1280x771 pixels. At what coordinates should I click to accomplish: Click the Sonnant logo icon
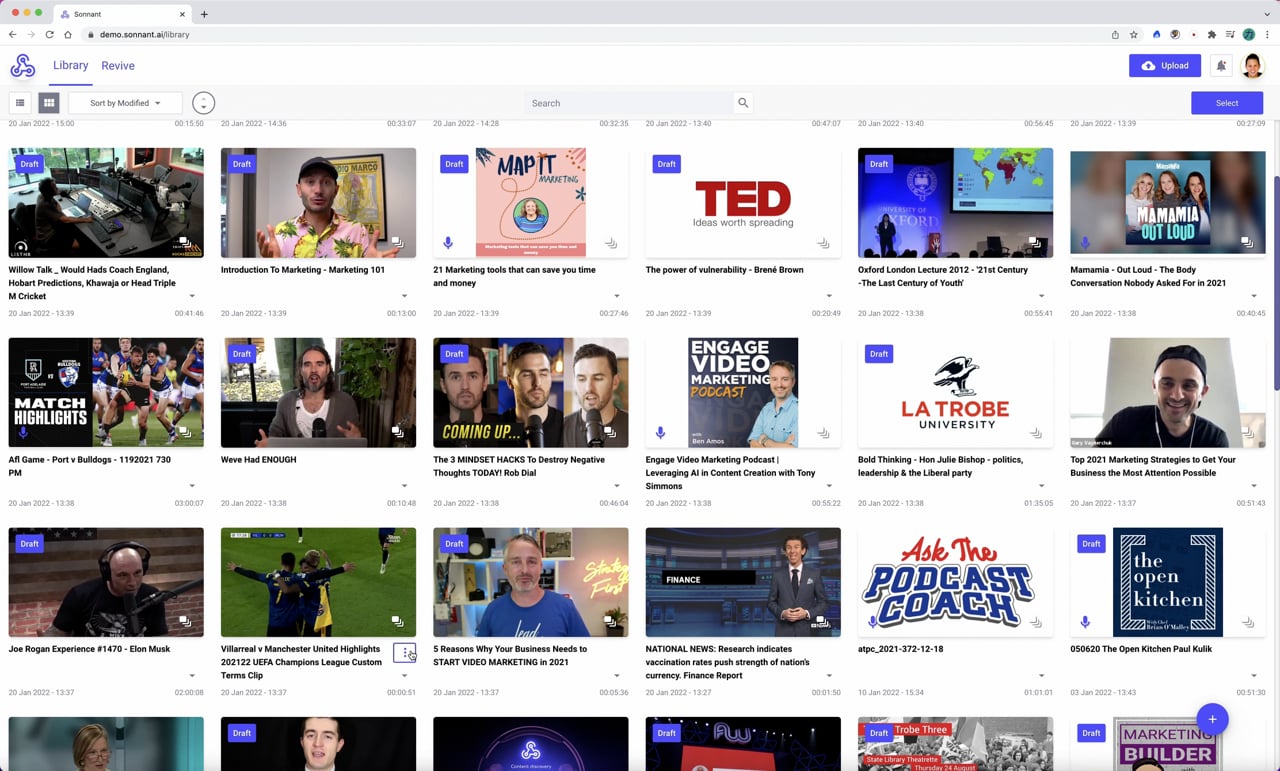point(22,66)
